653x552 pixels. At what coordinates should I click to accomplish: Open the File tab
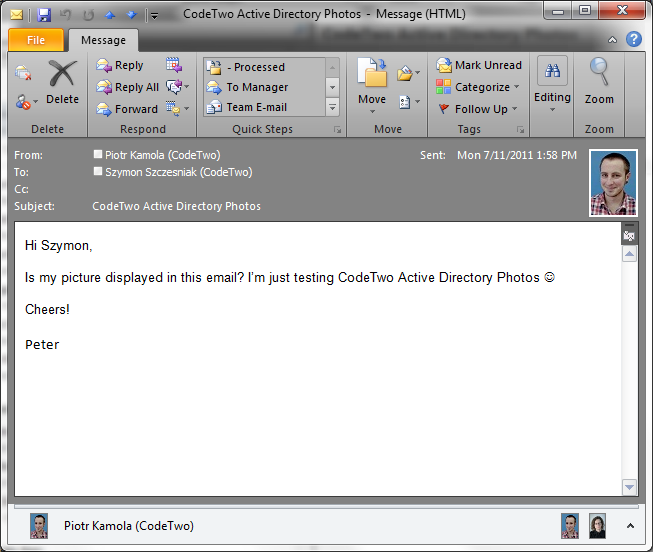click(x=36, y=40)
